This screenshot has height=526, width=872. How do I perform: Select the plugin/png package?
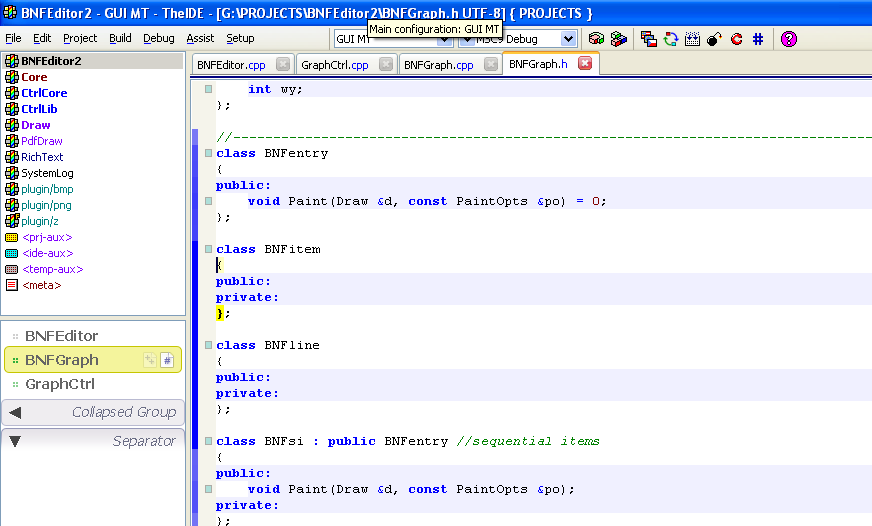pos(47,205)
